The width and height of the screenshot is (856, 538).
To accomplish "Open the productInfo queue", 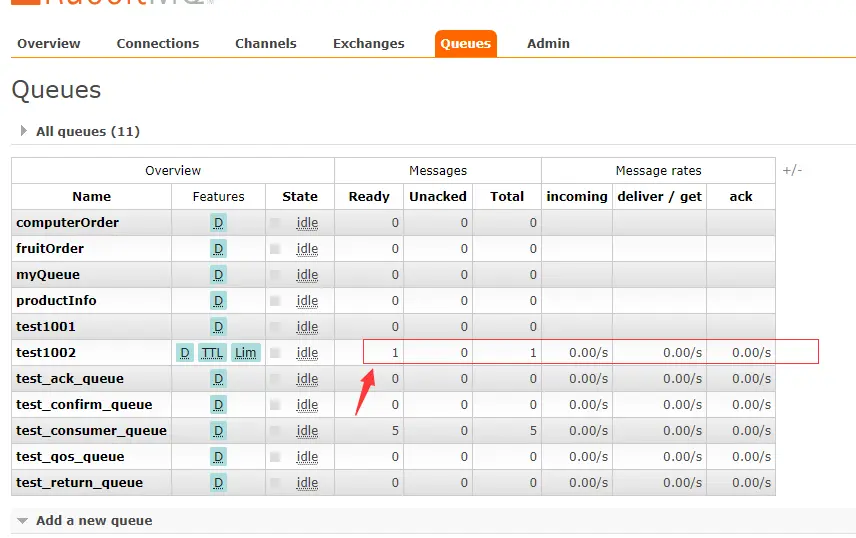I will (x=56, y=300).
